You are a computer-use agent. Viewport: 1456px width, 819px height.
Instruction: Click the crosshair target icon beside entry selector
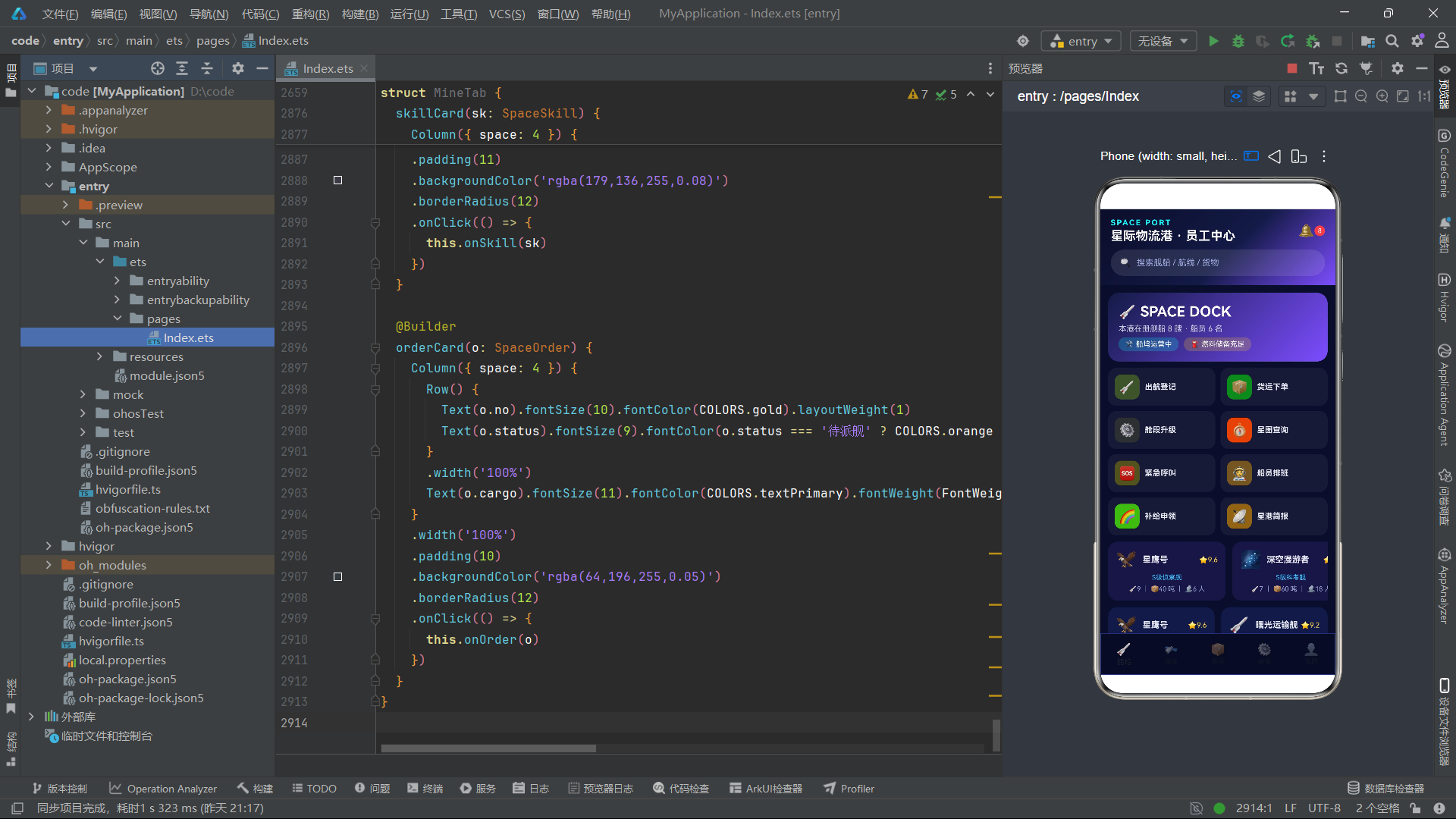pos(1023,41)
